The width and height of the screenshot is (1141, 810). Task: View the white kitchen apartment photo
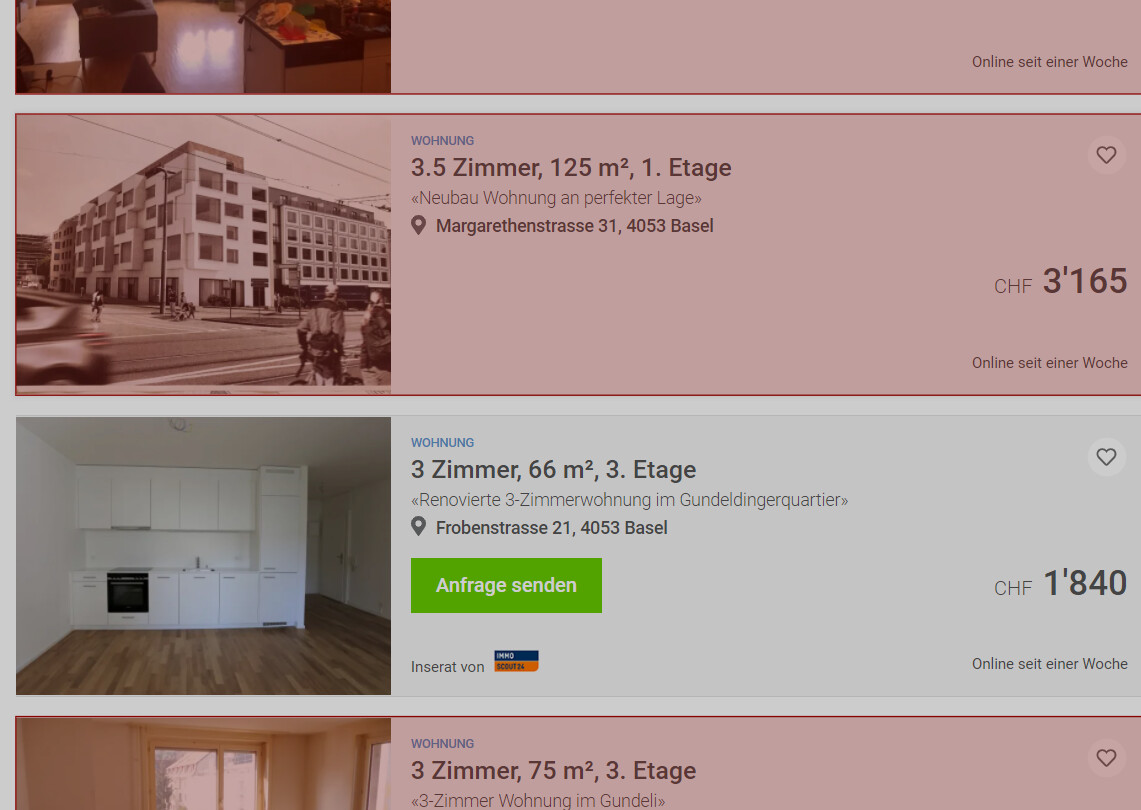point(204,556)
